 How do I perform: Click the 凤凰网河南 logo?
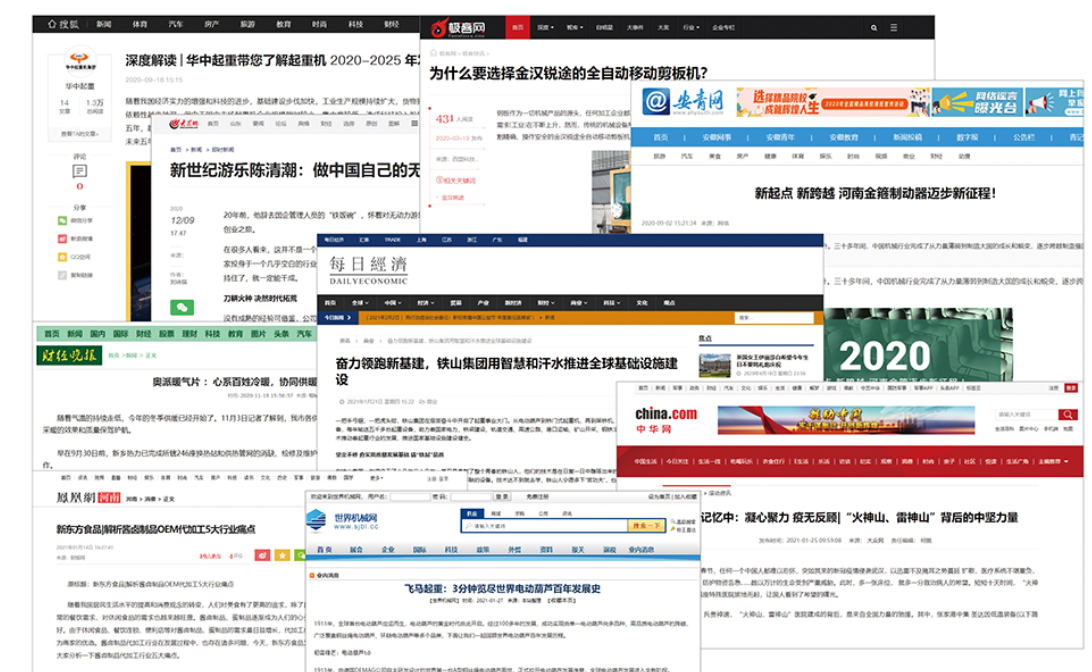[x=88, y=498]
